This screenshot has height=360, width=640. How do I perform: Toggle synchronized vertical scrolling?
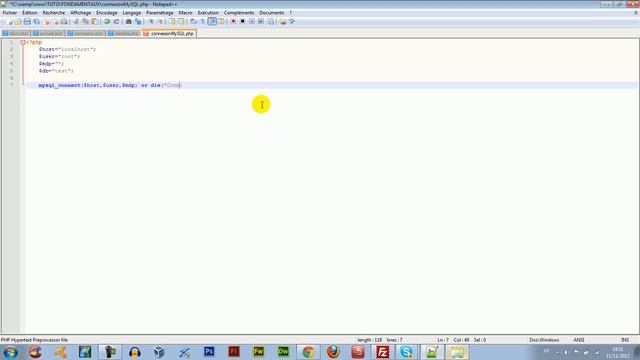pyautogui.click(x=172, y=22)
